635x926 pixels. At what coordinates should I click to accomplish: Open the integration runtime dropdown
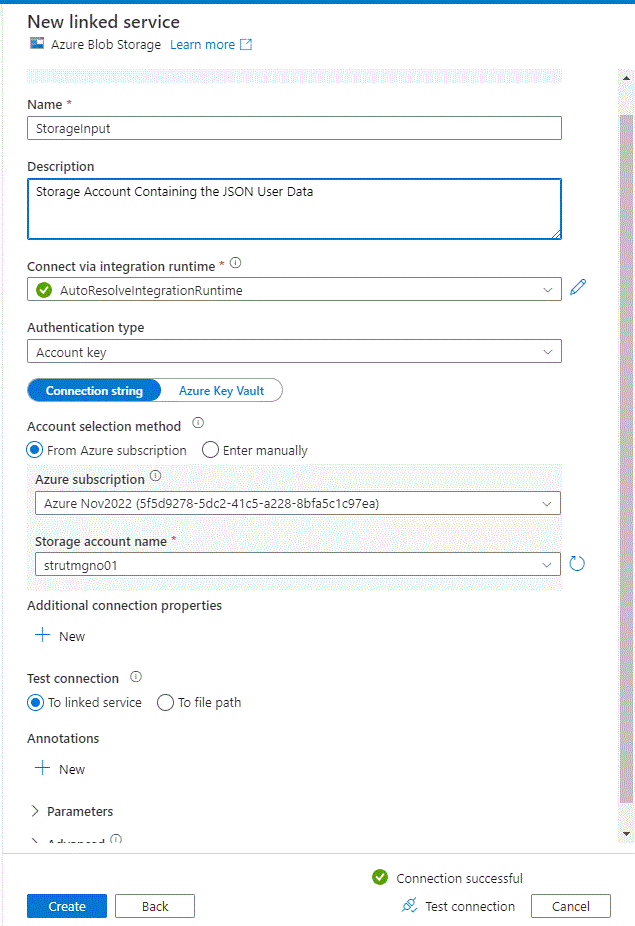coord(294,290)
